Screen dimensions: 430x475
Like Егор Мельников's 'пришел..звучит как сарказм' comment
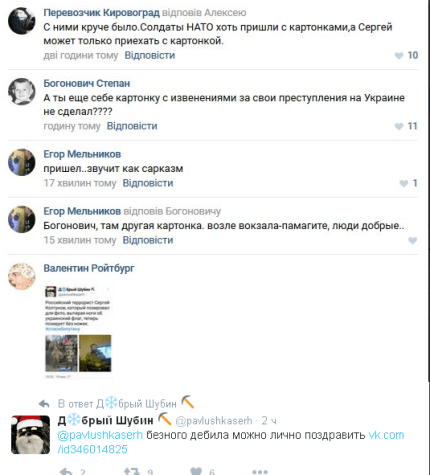[x=408, y=183]
